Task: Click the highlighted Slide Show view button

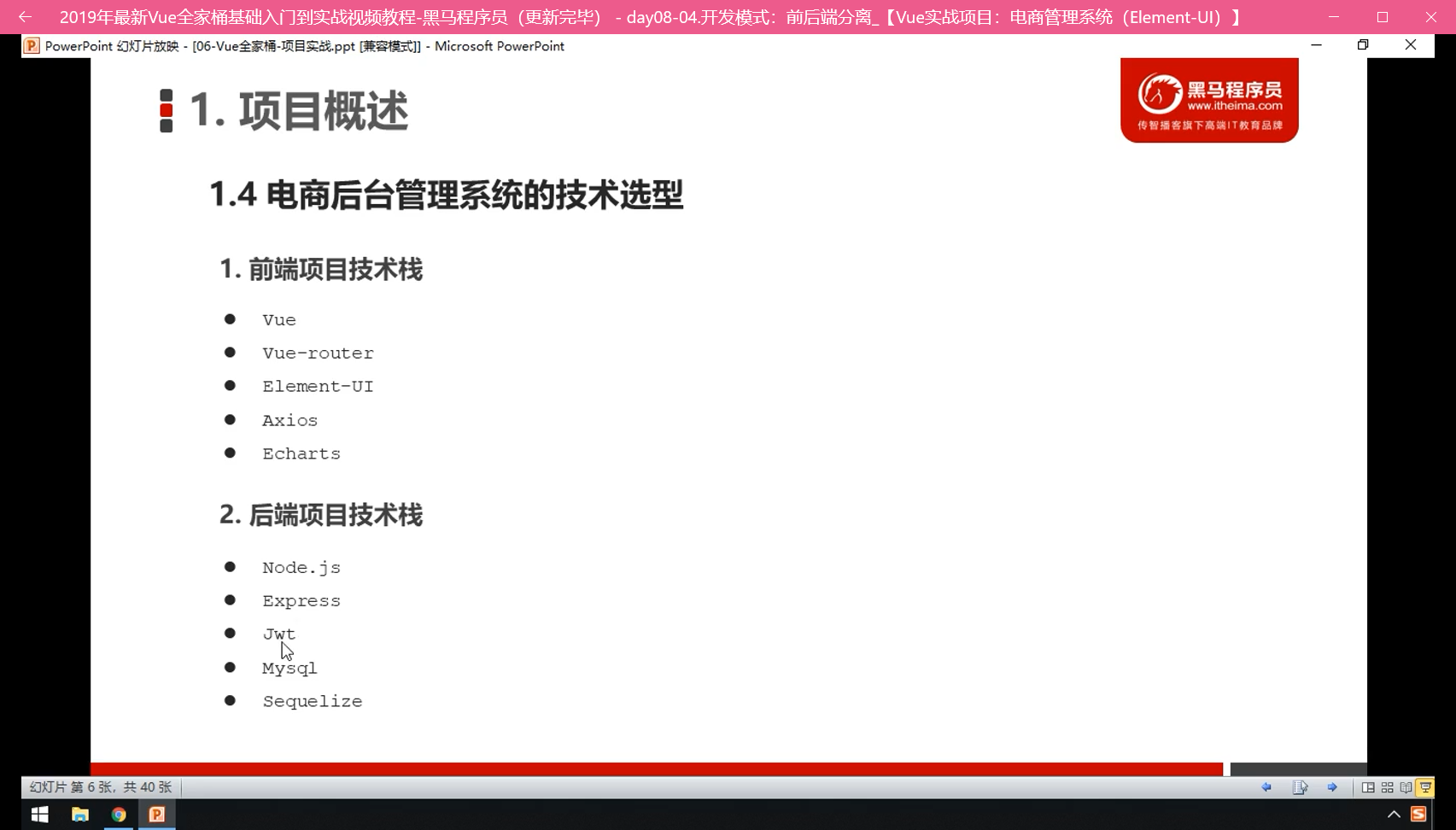Action: pos(1425,787)
